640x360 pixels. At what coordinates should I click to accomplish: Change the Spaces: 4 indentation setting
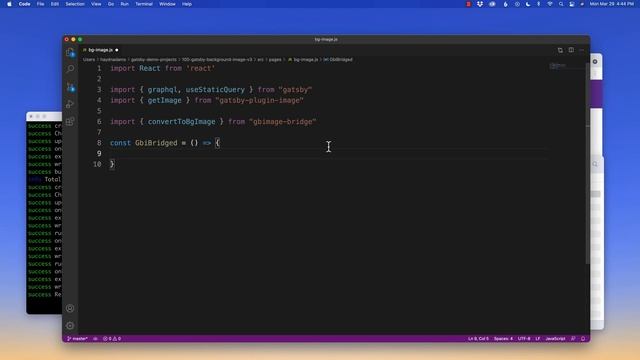[503, 339]
